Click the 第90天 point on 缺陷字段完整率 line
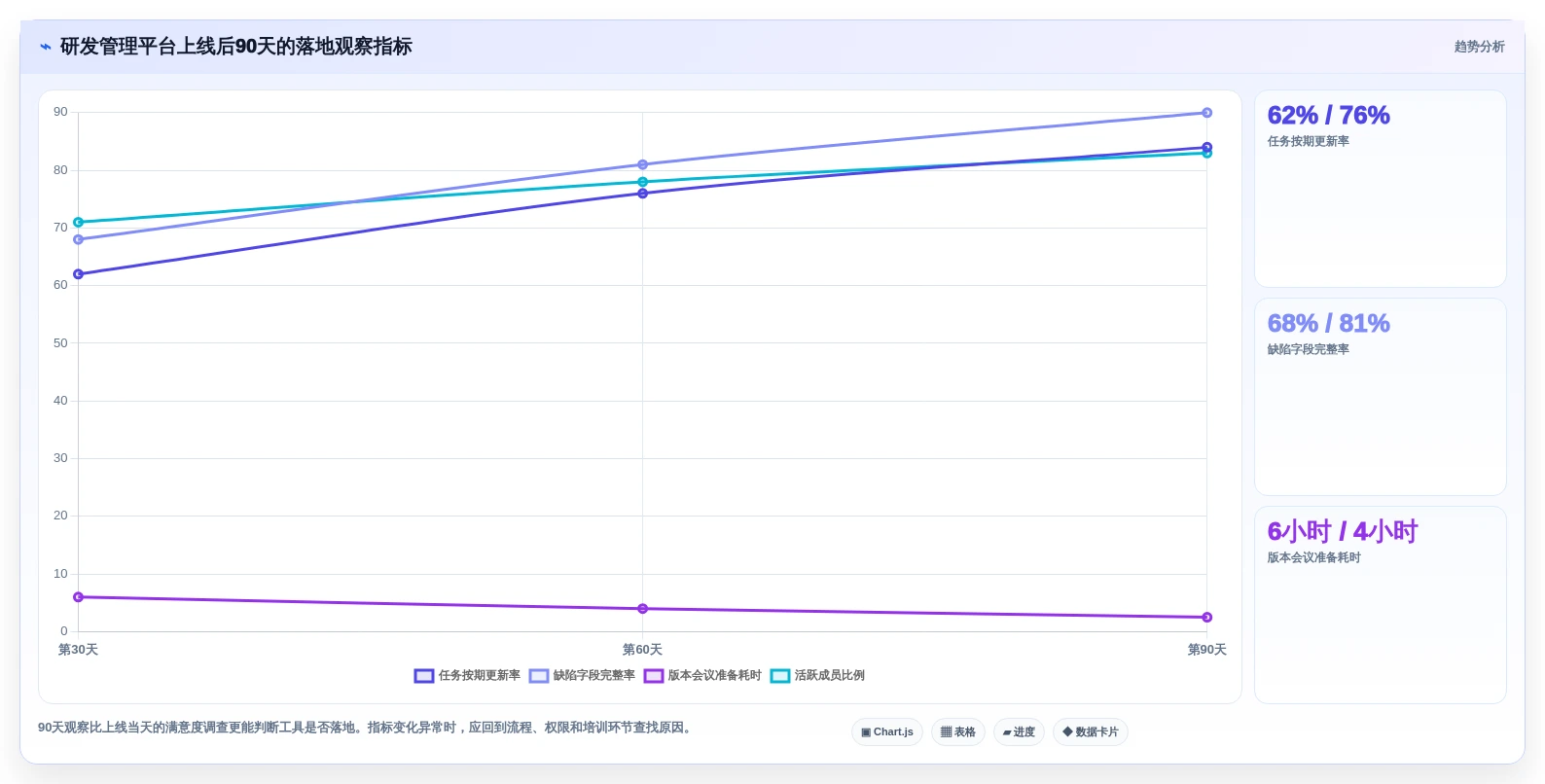The height and width of the screenshot is (784, 1545). coord(1206,113)
